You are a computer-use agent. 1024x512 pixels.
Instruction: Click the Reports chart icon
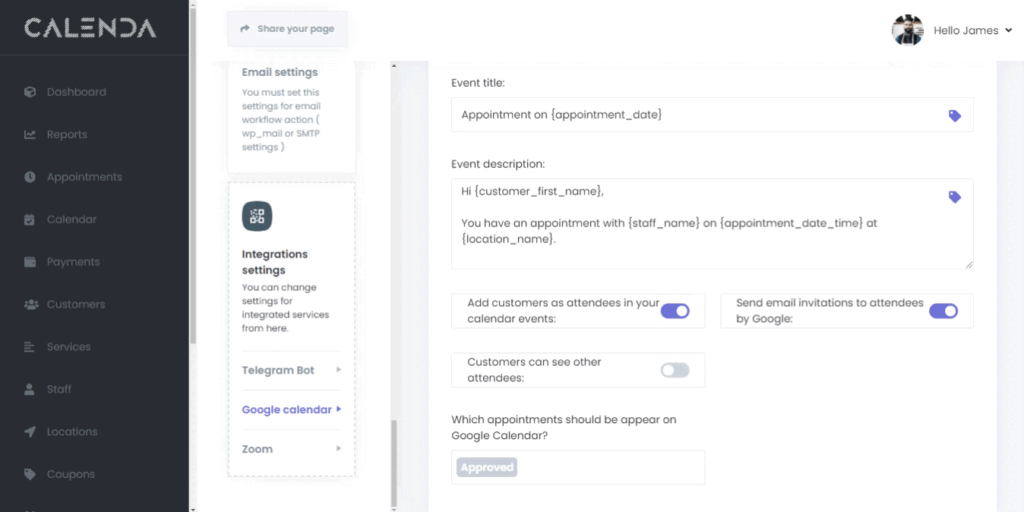(x=30, y=135)
